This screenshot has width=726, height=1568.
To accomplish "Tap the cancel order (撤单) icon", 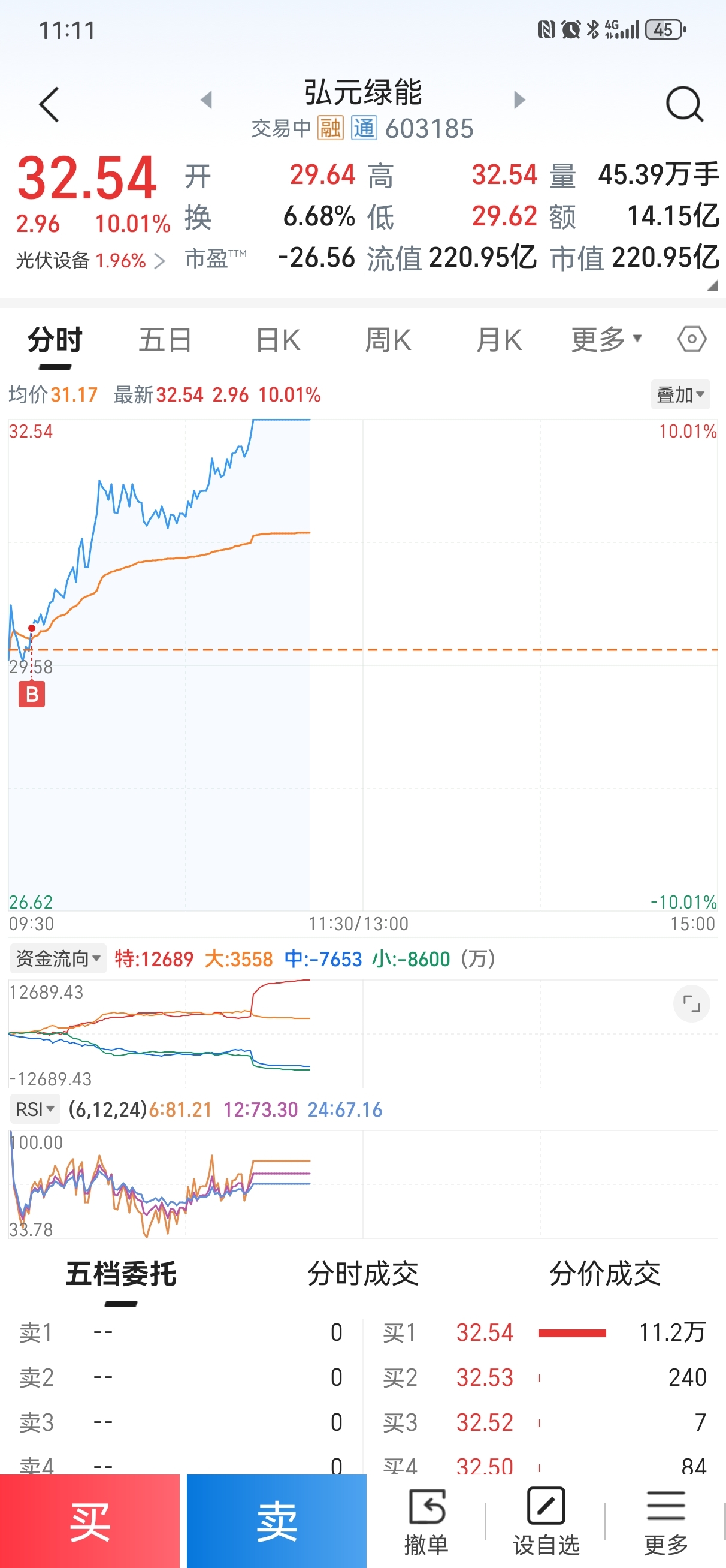I will [426, 1519].
